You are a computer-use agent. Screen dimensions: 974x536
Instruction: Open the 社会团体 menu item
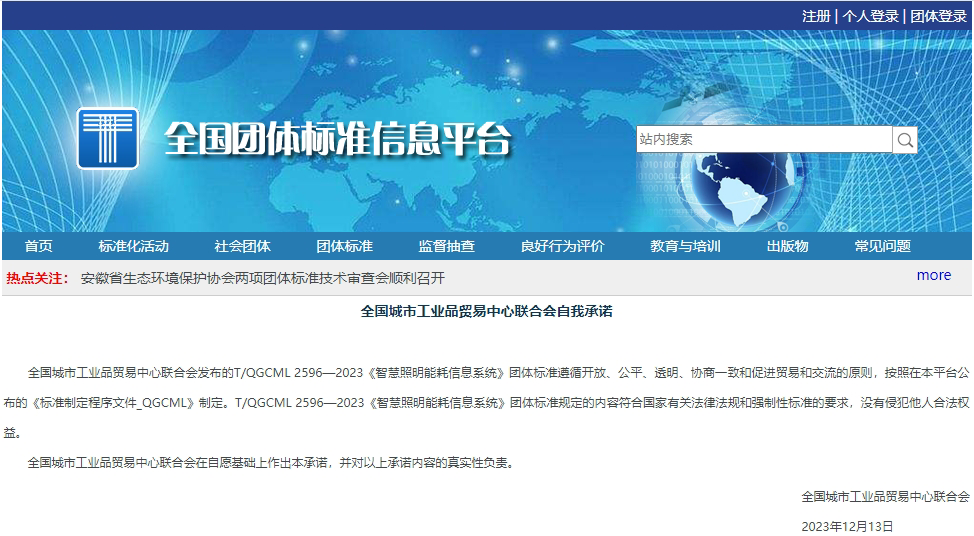point(242,246)
